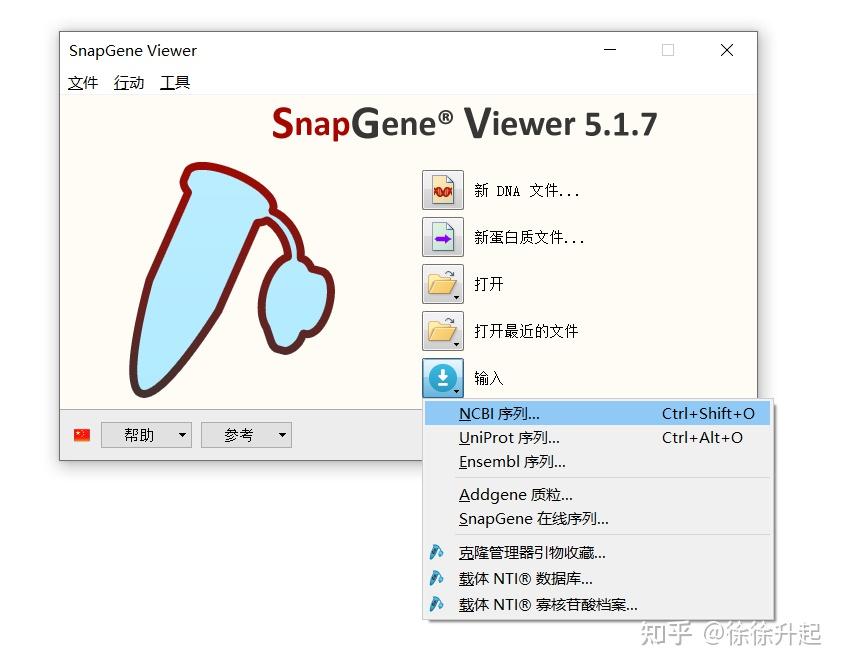
Task: Click the open folder icon beside 打开
Action: coord(442,284)
